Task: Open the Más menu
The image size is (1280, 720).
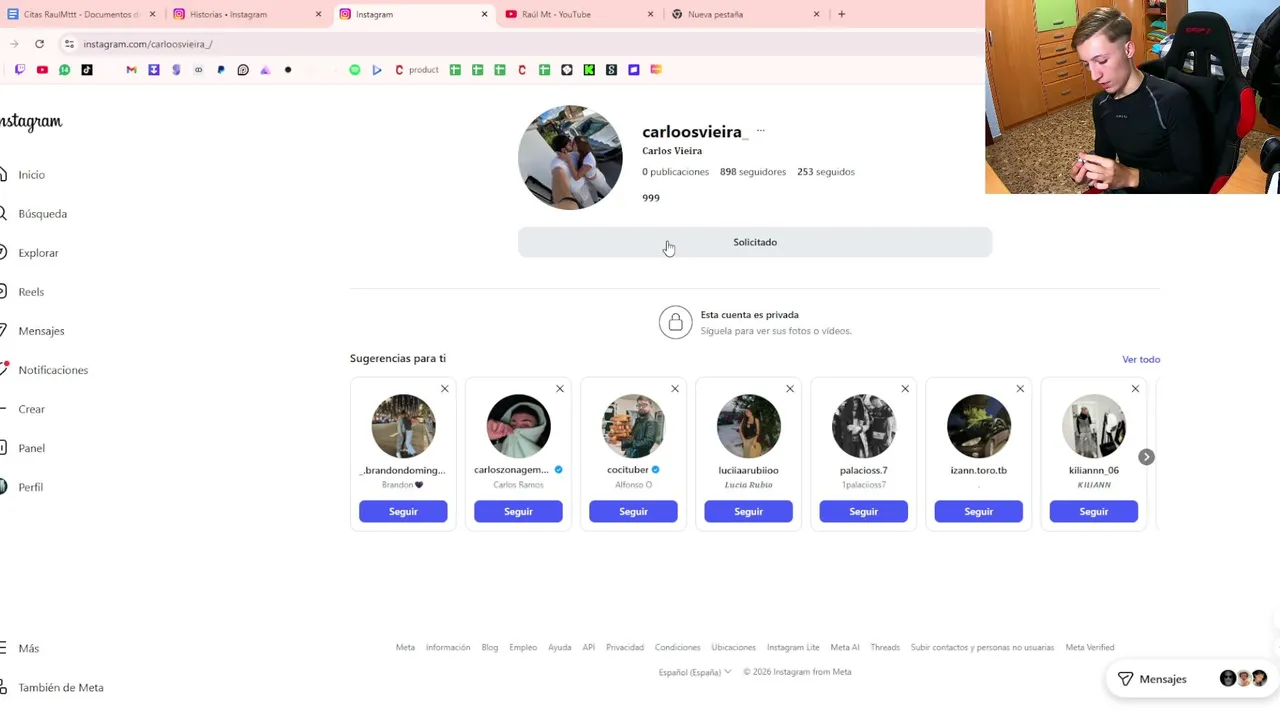Action: tap(20, 648)
